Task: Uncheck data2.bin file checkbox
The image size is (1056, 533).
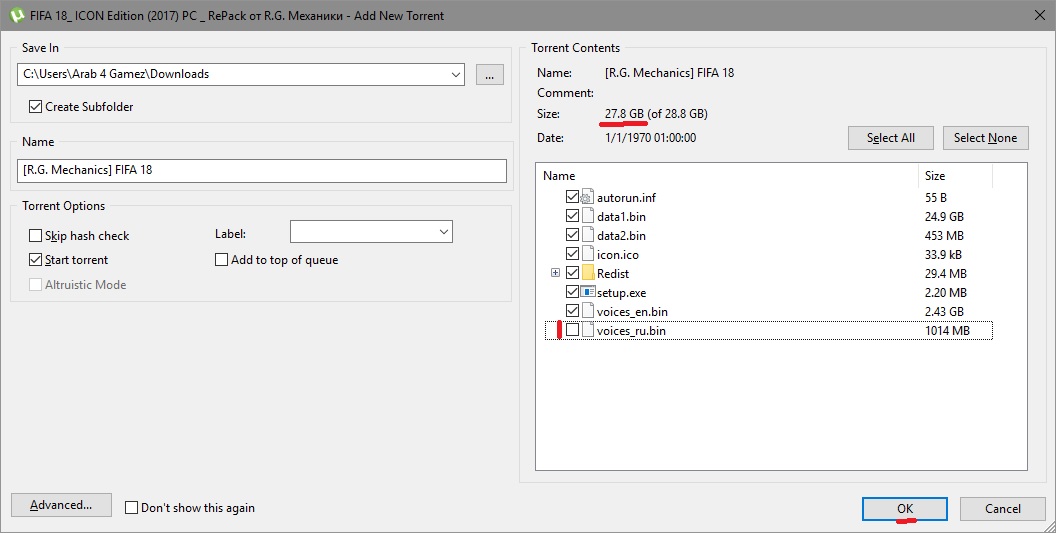Action: [572, 234]
